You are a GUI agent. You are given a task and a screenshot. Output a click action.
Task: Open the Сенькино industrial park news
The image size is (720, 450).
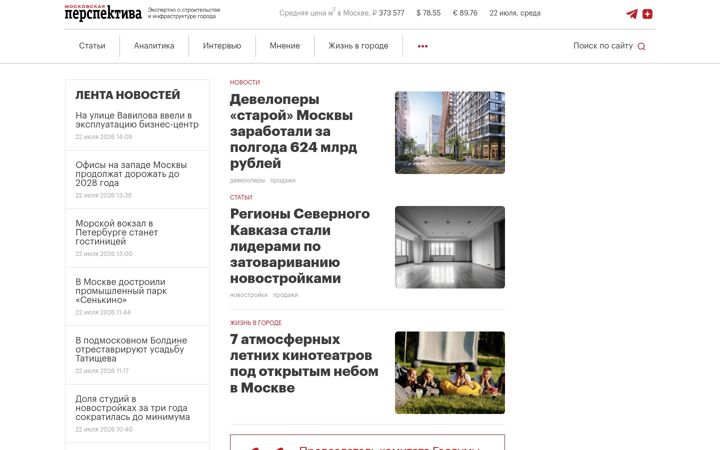tap(121, 291)
